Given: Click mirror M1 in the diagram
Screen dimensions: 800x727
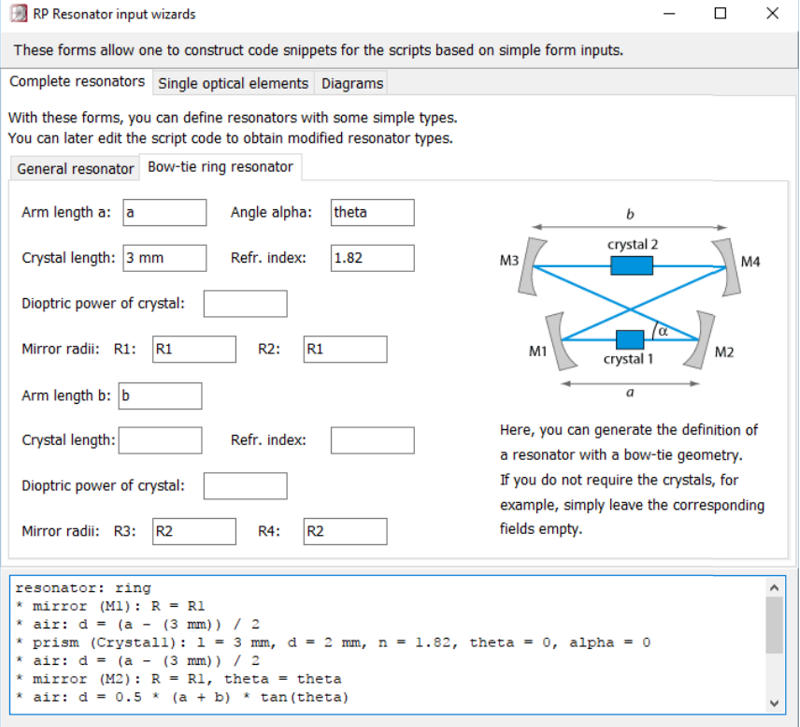Looking at the screenshot, I should coord(559,341).
